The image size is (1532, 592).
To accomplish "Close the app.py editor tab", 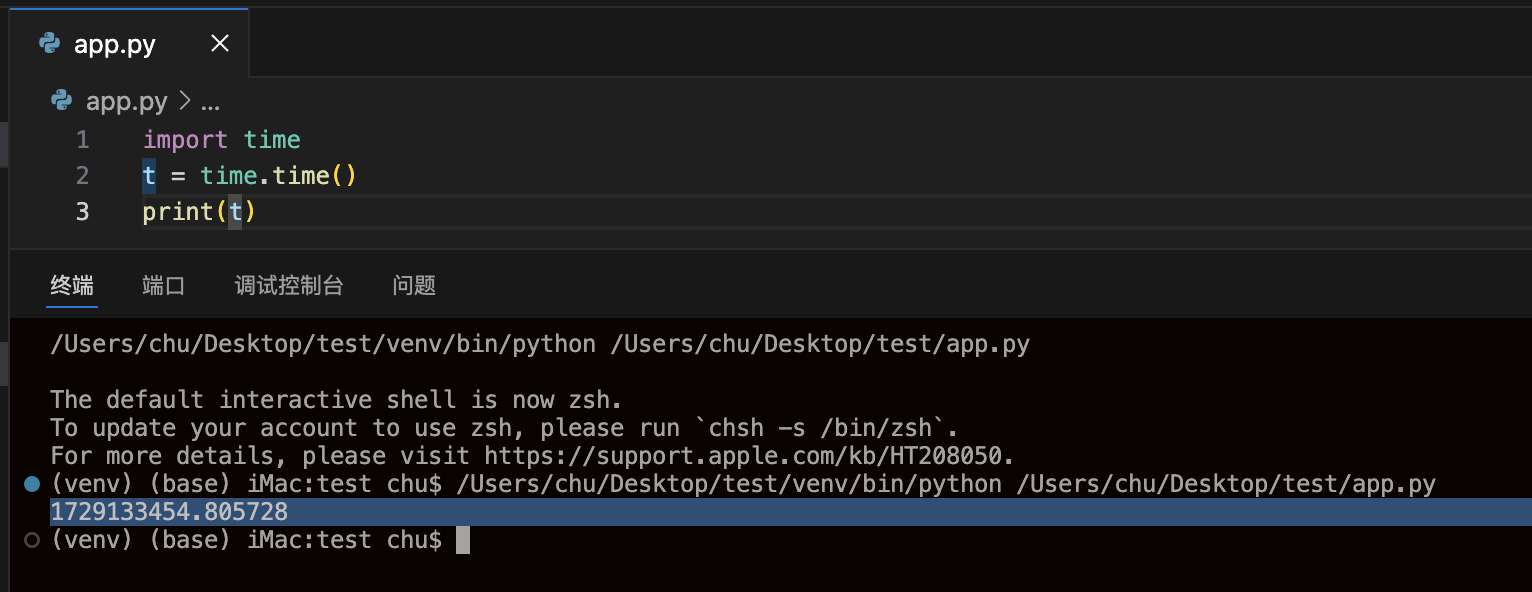I will [220, 44].
